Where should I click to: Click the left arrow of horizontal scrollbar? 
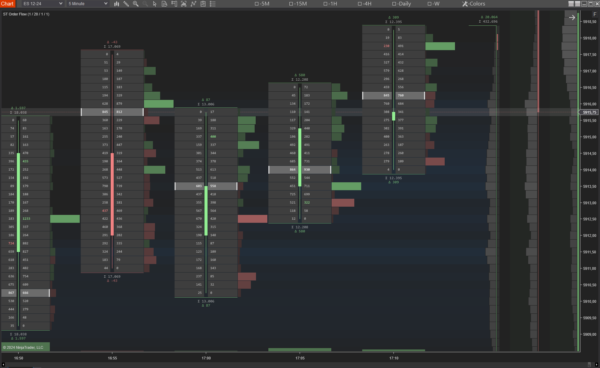[x=3, y=365]
